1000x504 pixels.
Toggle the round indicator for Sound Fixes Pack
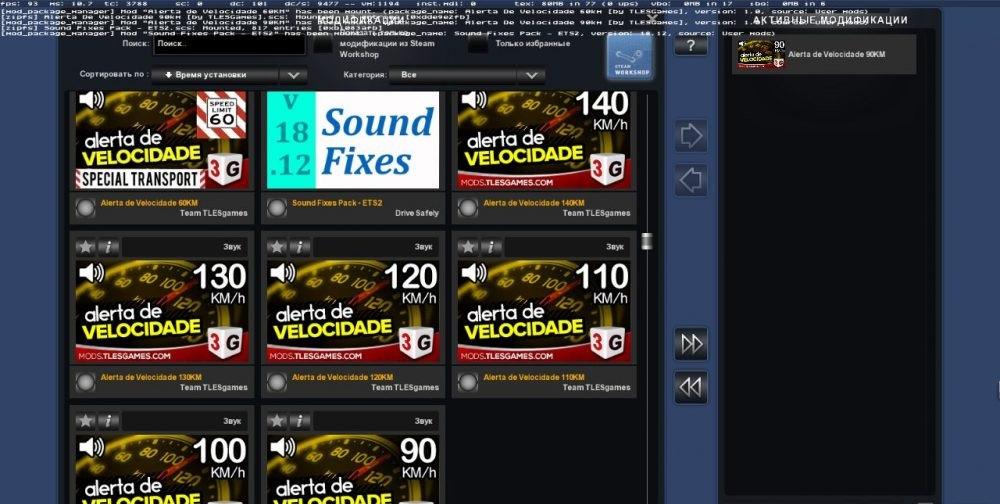pyautogui.click(x=277, y=208)
